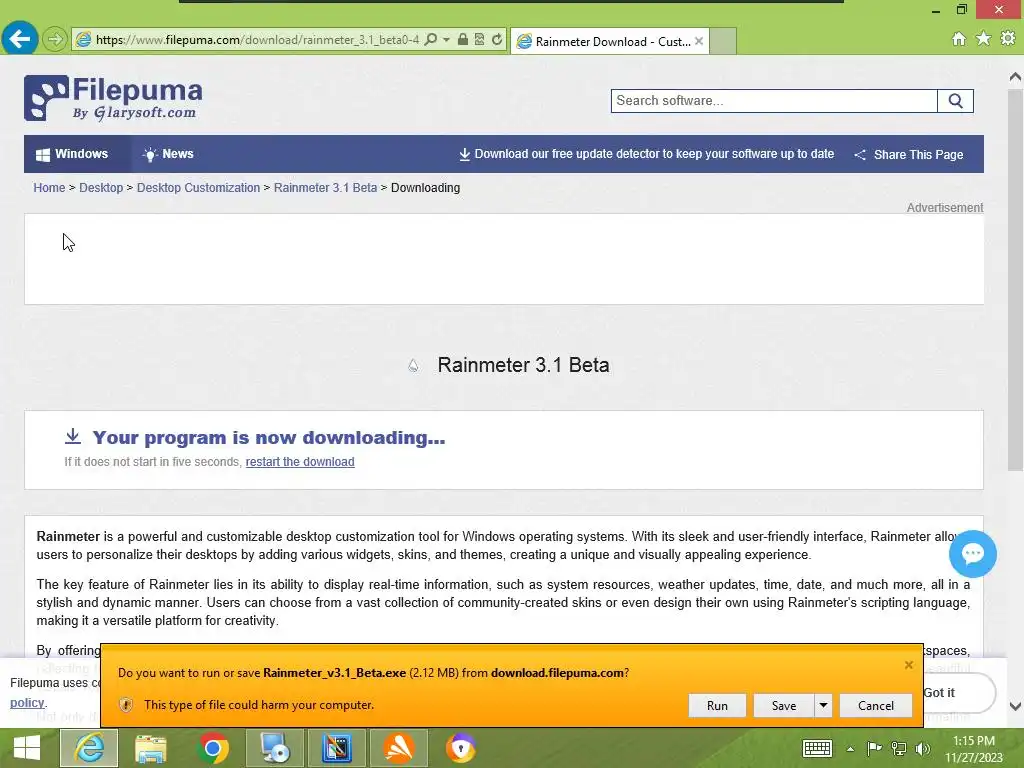
Task: Click the page scrollbar down arrow
Action: point(1015,706)
